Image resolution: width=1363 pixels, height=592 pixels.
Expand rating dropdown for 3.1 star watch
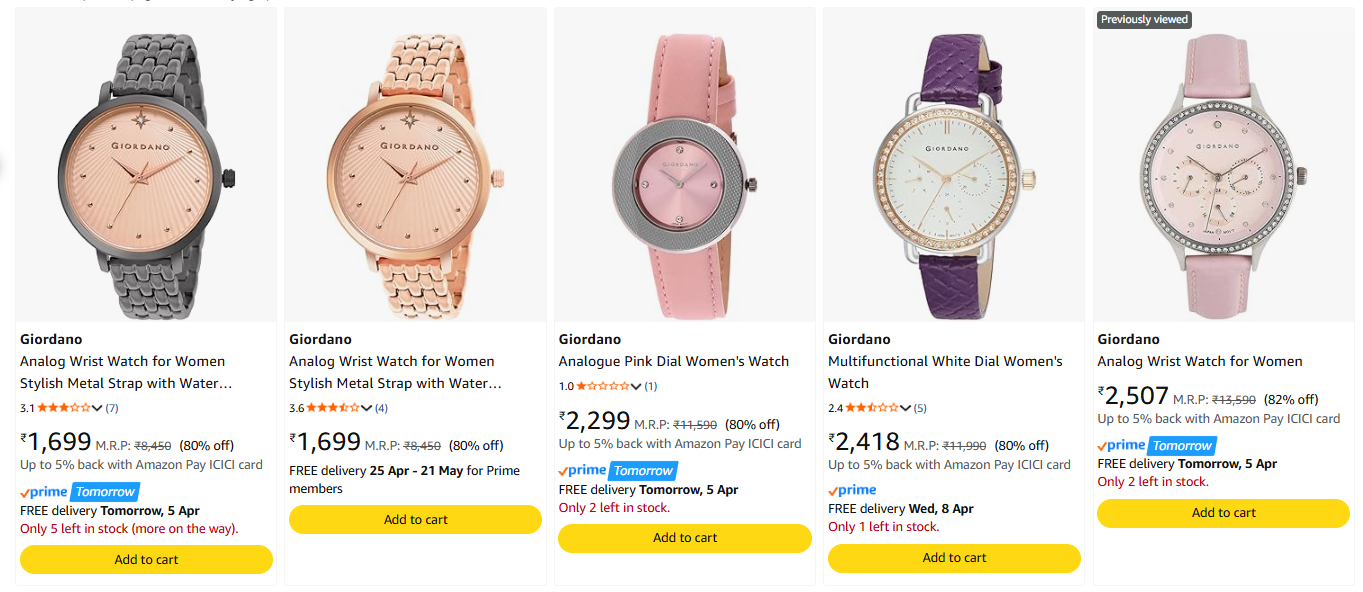pos(97,408)
